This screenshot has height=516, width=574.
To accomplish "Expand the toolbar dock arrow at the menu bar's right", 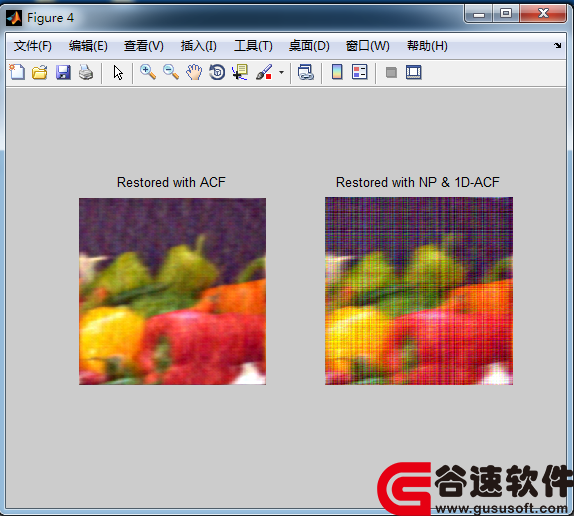I will pos(558,45).
